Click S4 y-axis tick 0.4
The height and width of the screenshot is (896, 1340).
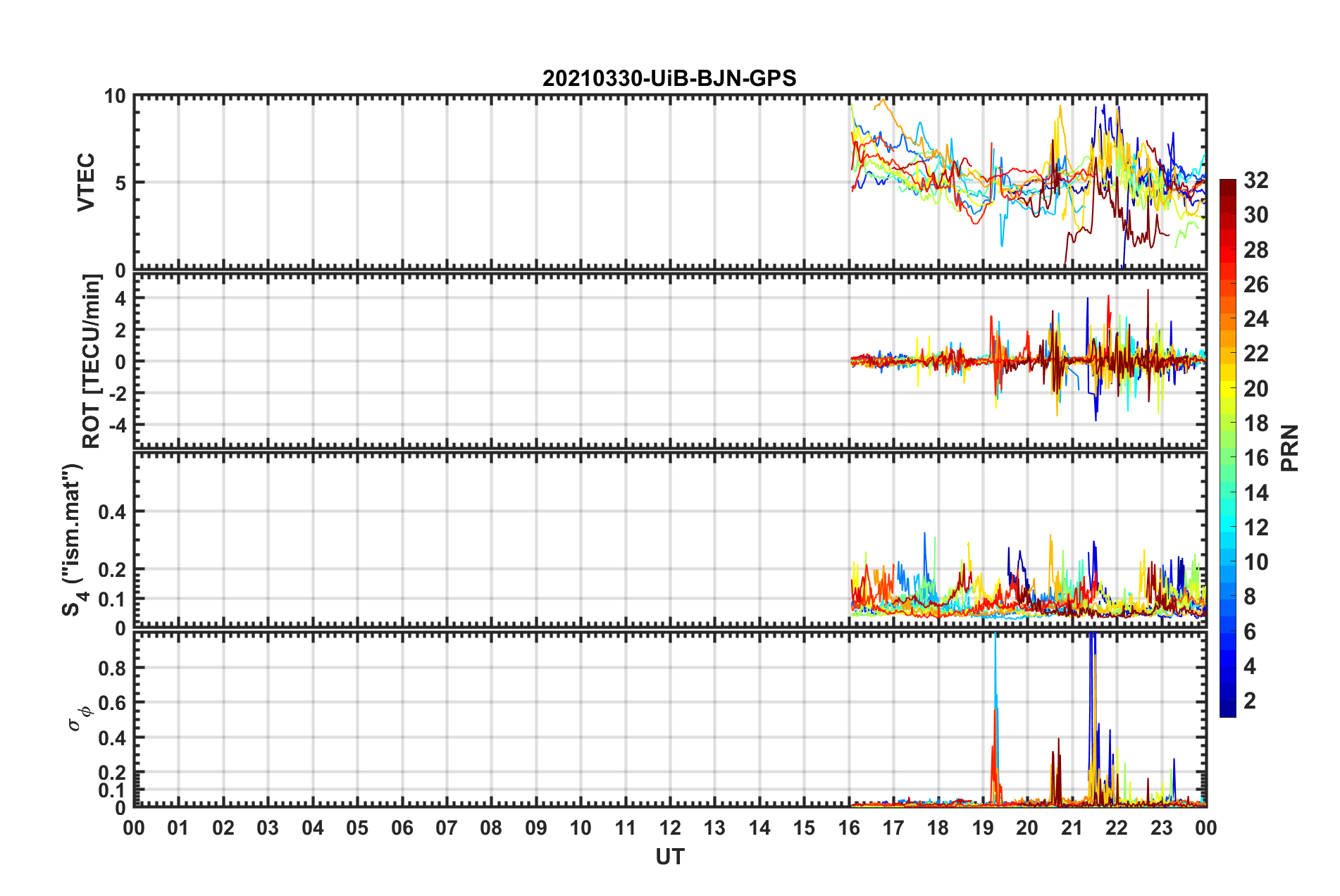point(112,512)
